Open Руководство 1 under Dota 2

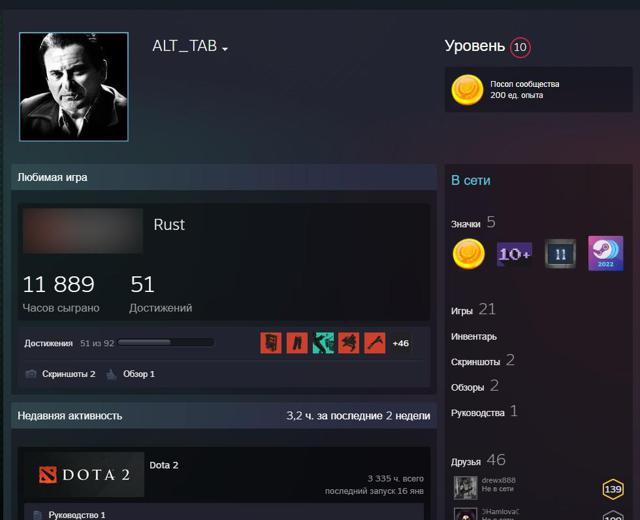coord(77,515)
